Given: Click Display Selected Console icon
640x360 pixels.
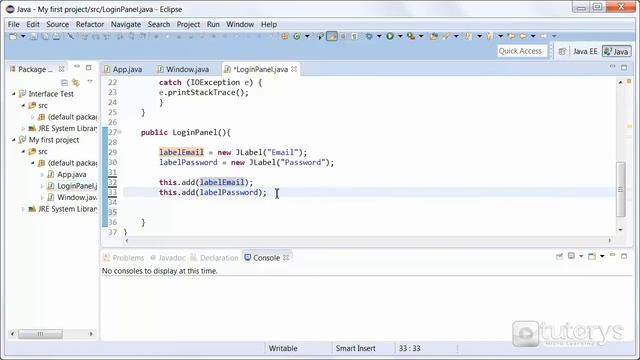Looking at the screenshot, I should 571,256.
